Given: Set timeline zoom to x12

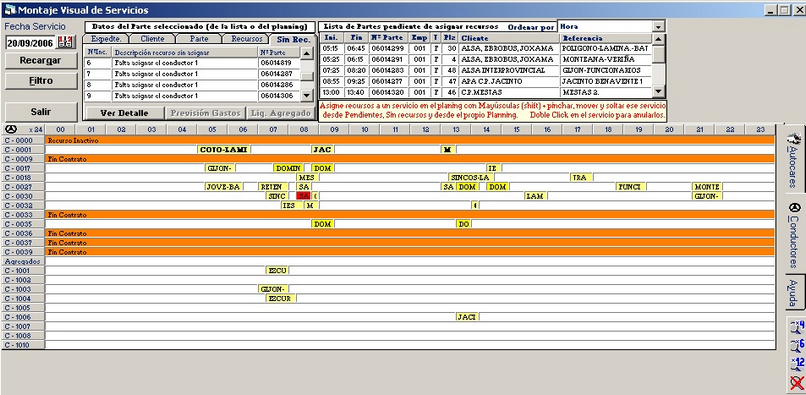Looking at the screenshot, I should (x=797, y=364).
